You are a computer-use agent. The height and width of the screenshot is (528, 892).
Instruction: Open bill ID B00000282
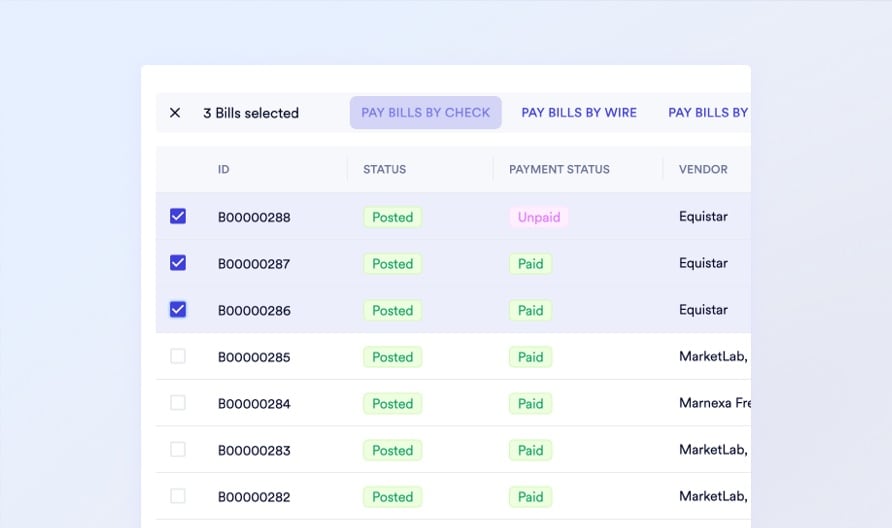(254, 497)
